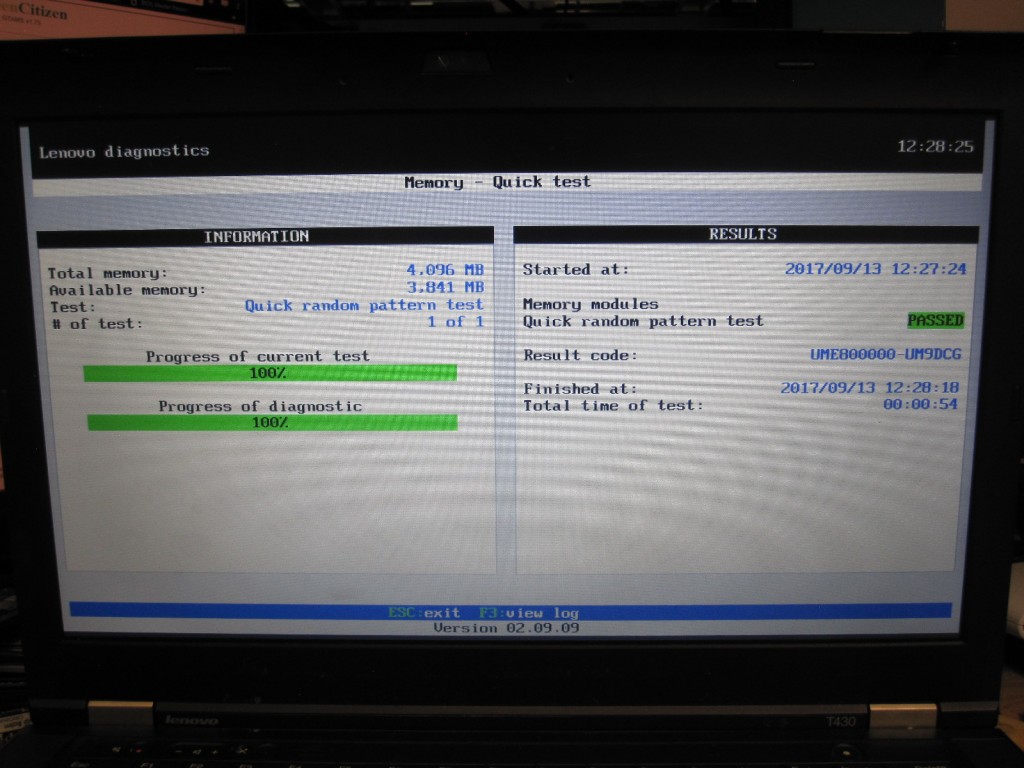Click the 'Progress of current test' label
The height and width of the screenshot is (768, 1024).
tap(257, 356)
